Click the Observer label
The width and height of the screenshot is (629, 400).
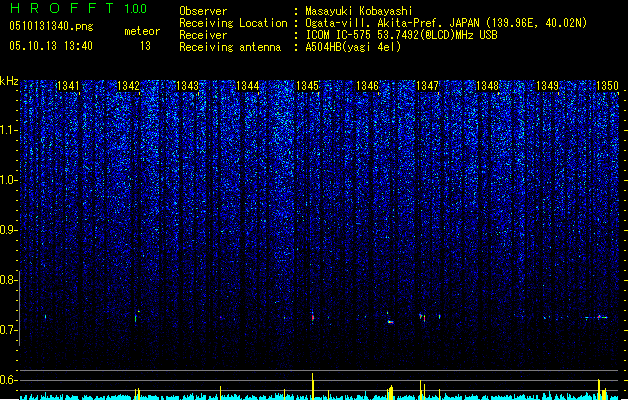203,11
